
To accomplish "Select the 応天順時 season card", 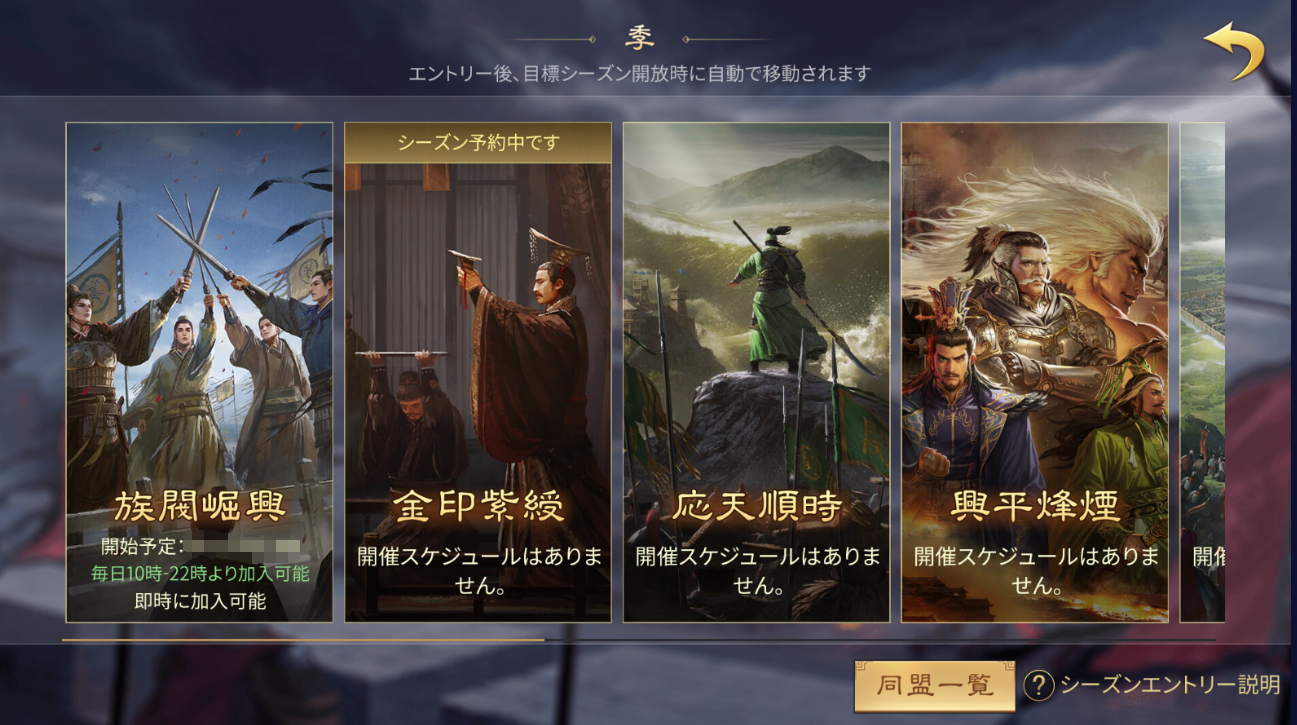I will 756,372.
